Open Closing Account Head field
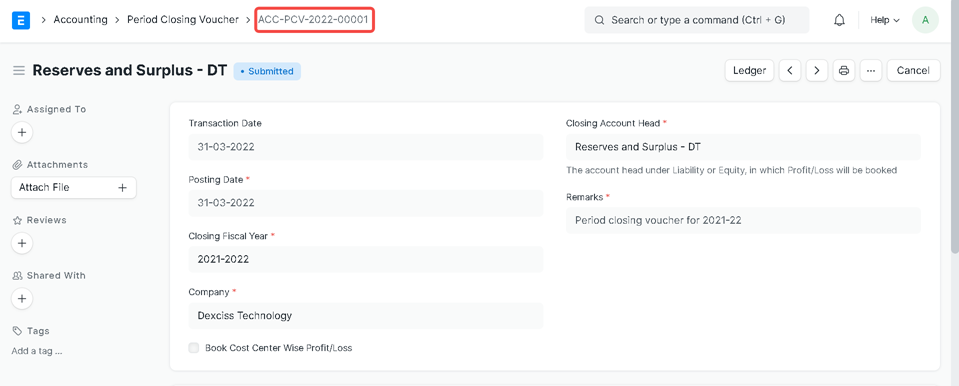 tap(743, 147)
